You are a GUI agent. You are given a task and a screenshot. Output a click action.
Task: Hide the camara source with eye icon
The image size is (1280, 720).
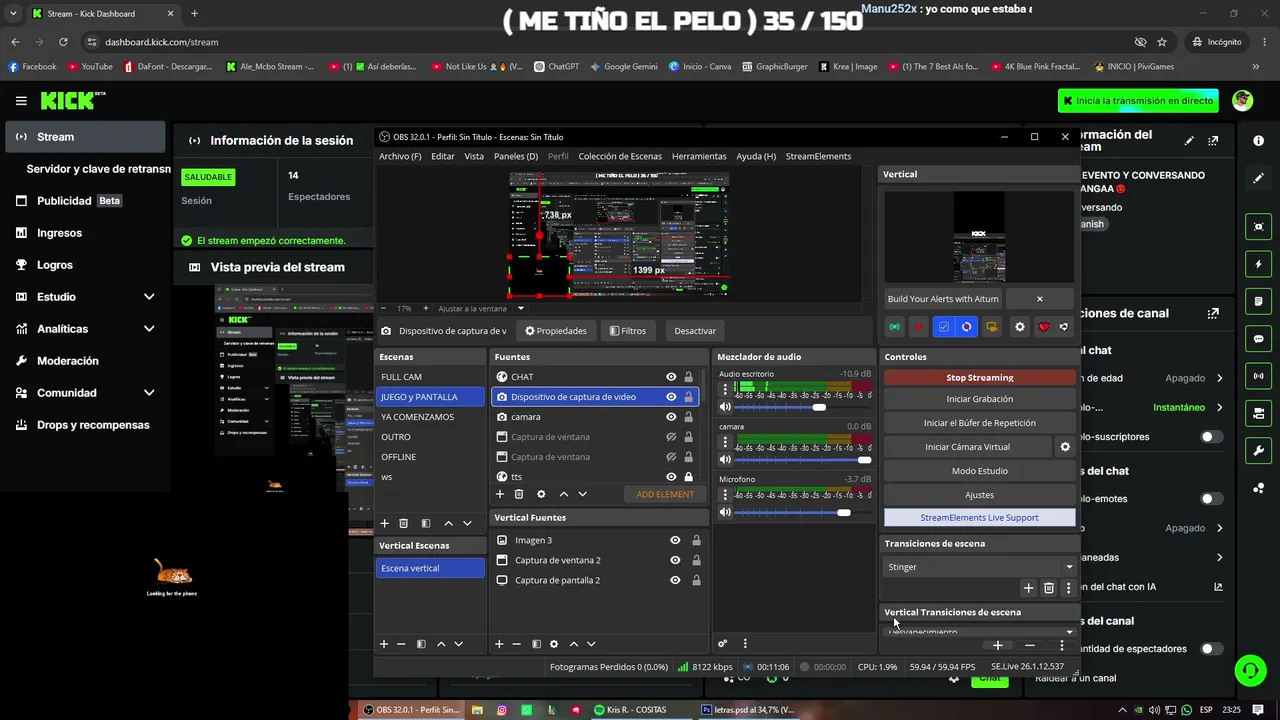[671, 417]
